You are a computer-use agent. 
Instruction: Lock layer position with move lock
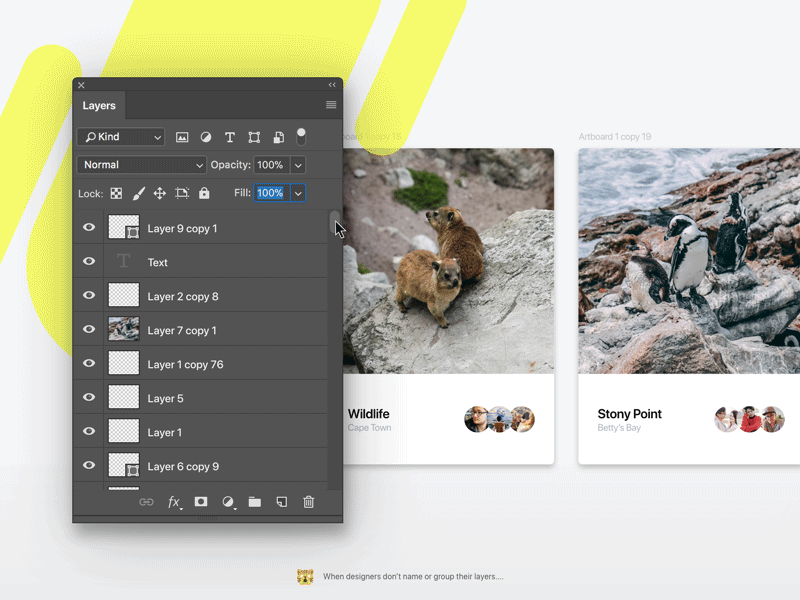160,193
